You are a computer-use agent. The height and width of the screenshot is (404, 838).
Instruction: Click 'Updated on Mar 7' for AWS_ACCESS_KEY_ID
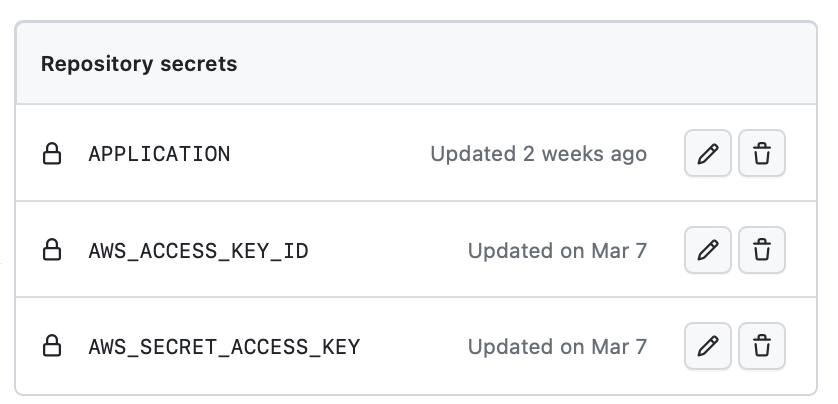click(x=557, y=251)
